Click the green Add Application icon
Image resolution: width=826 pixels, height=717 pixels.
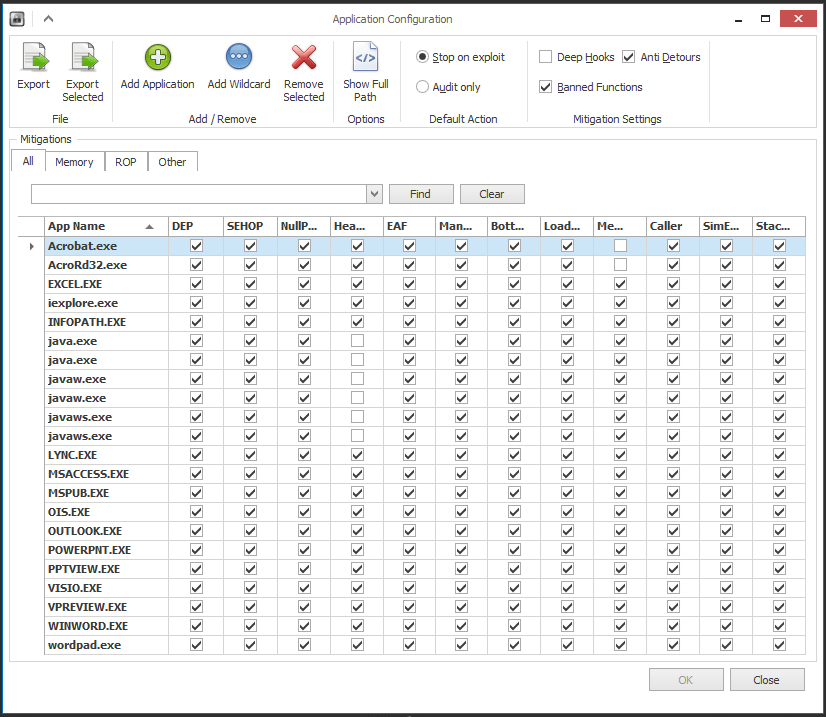coord(158,57)
